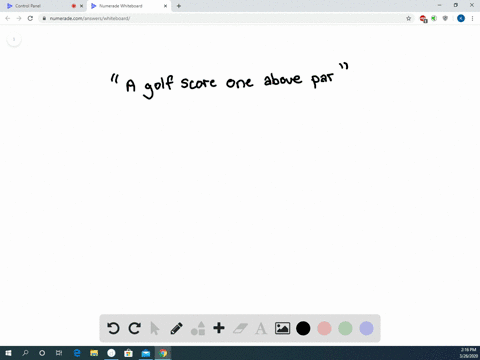
Task: Open the round white taskbar app
Action: (x=111, y=353)
